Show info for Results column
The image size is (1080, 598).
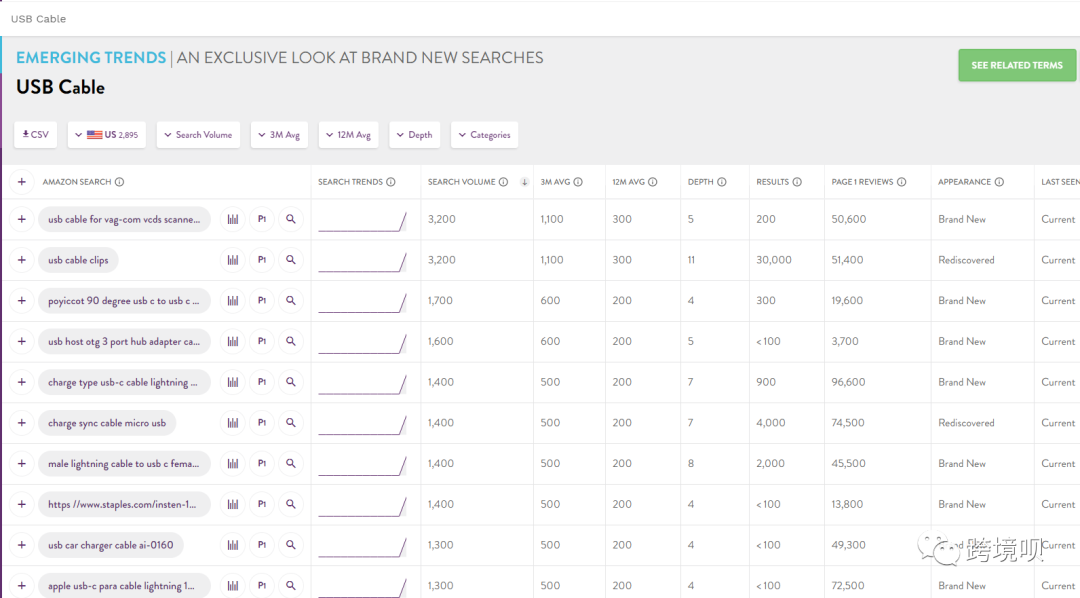click(797, 182)
